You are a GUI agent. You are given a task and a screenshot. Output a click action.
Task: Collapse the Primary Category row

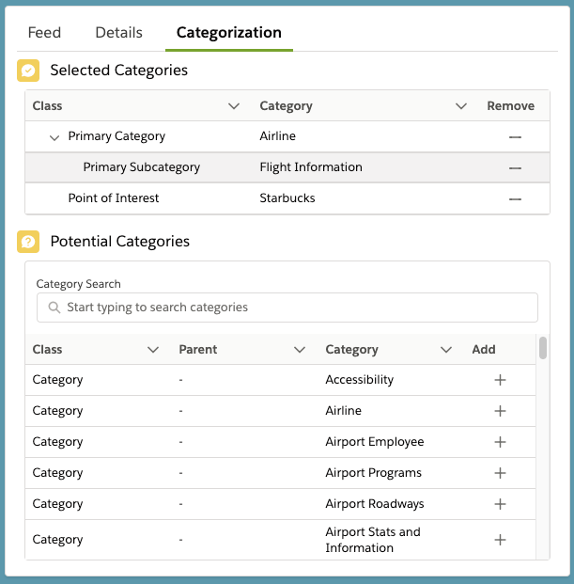click(54, 137)
